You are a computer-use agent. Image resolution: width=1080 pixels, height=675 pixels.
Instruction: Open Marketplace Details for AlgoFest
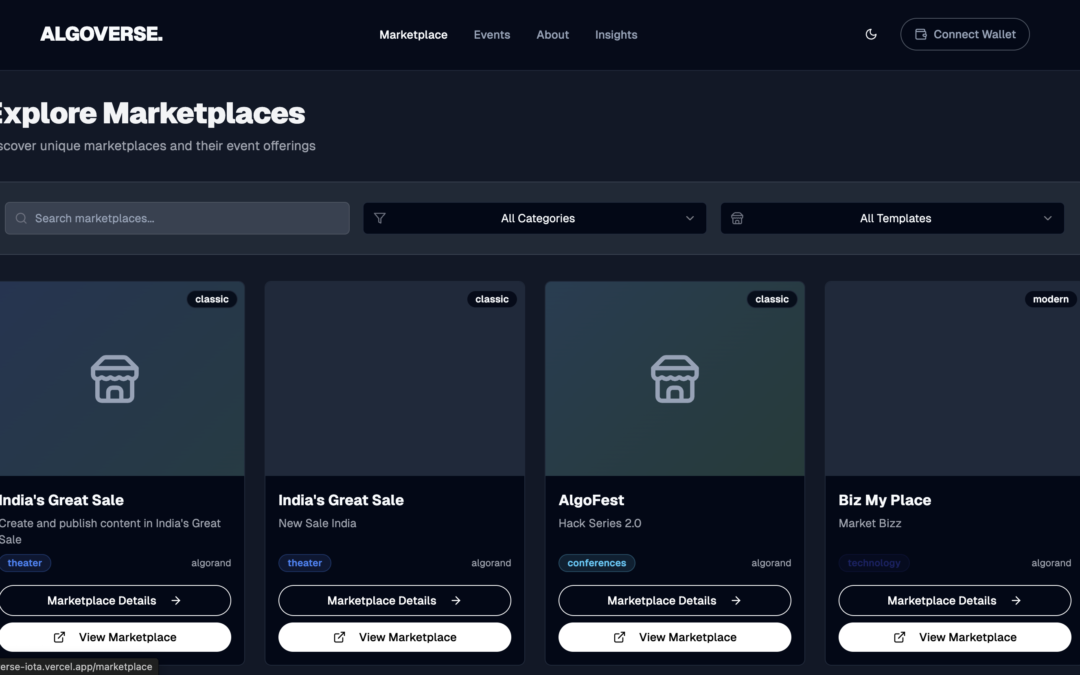[674, 601]
